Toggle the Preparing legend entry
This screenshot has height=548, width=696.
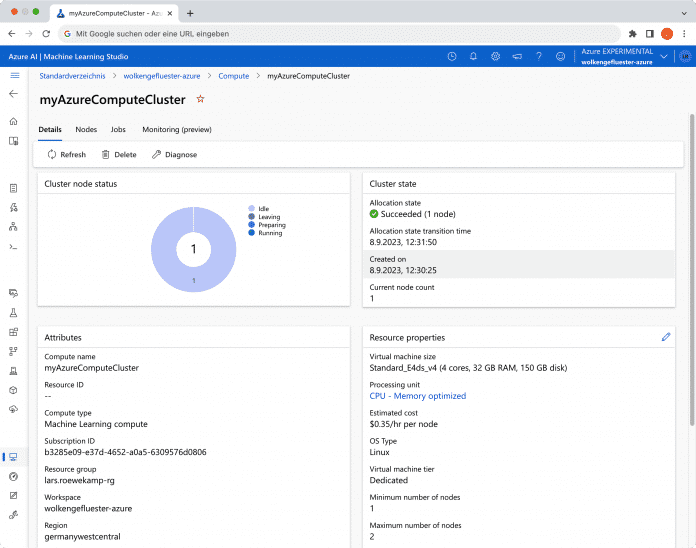tap(267, 225)
